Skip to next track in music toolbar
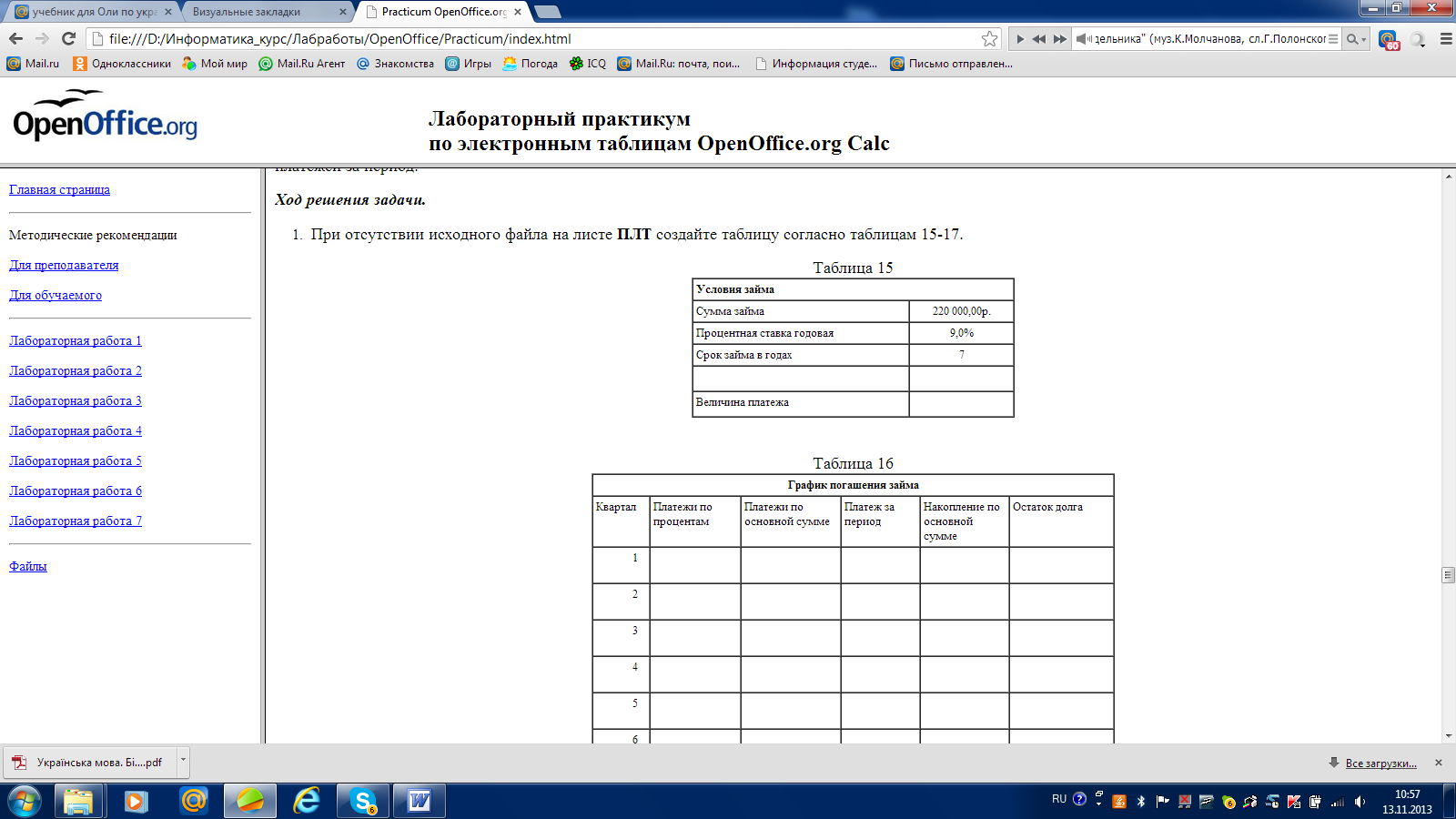 pos(1059,39)
